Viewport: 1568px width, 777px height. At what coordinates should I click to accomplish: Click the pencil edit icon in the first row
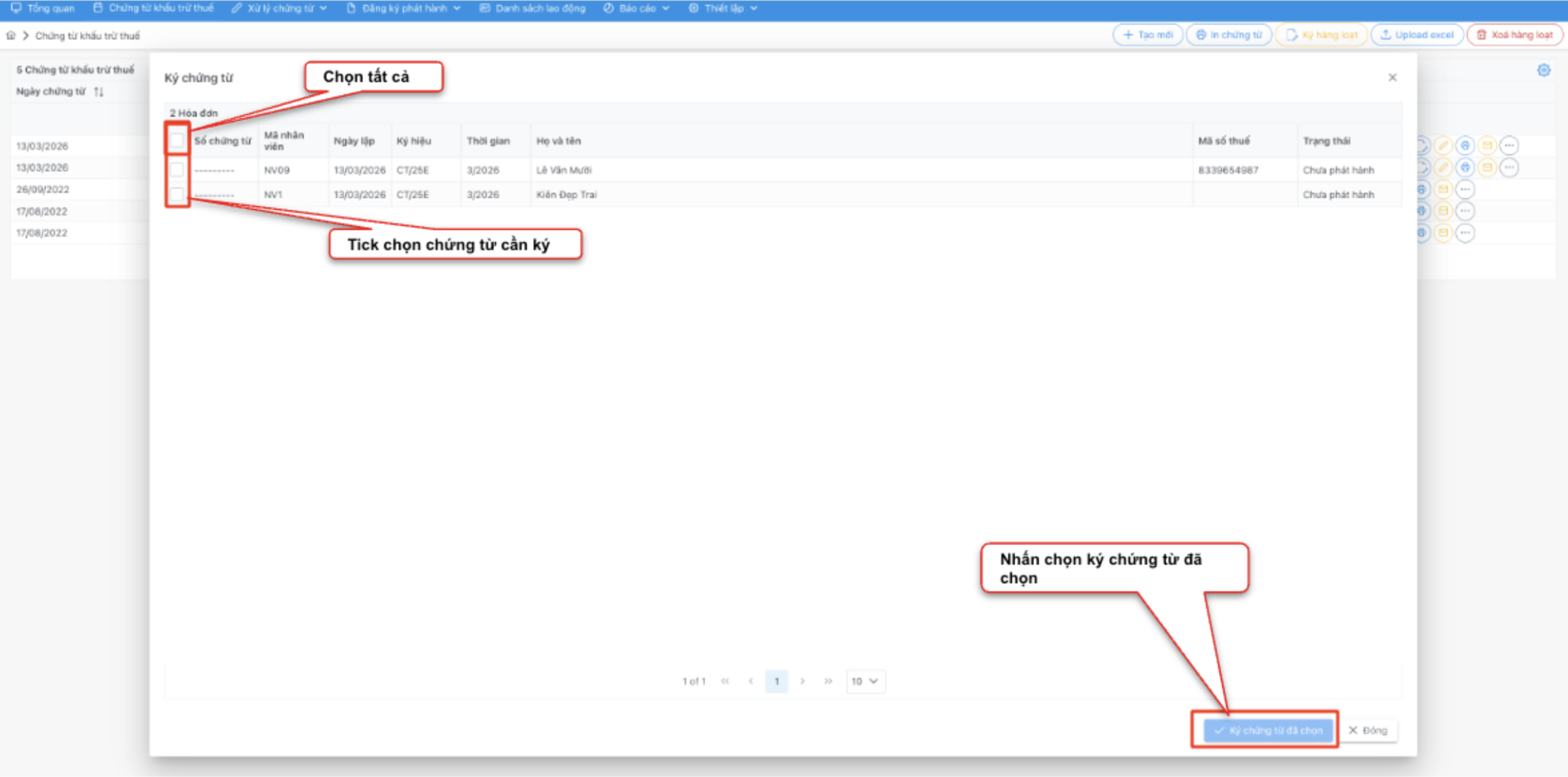(x=1443, y=146)
